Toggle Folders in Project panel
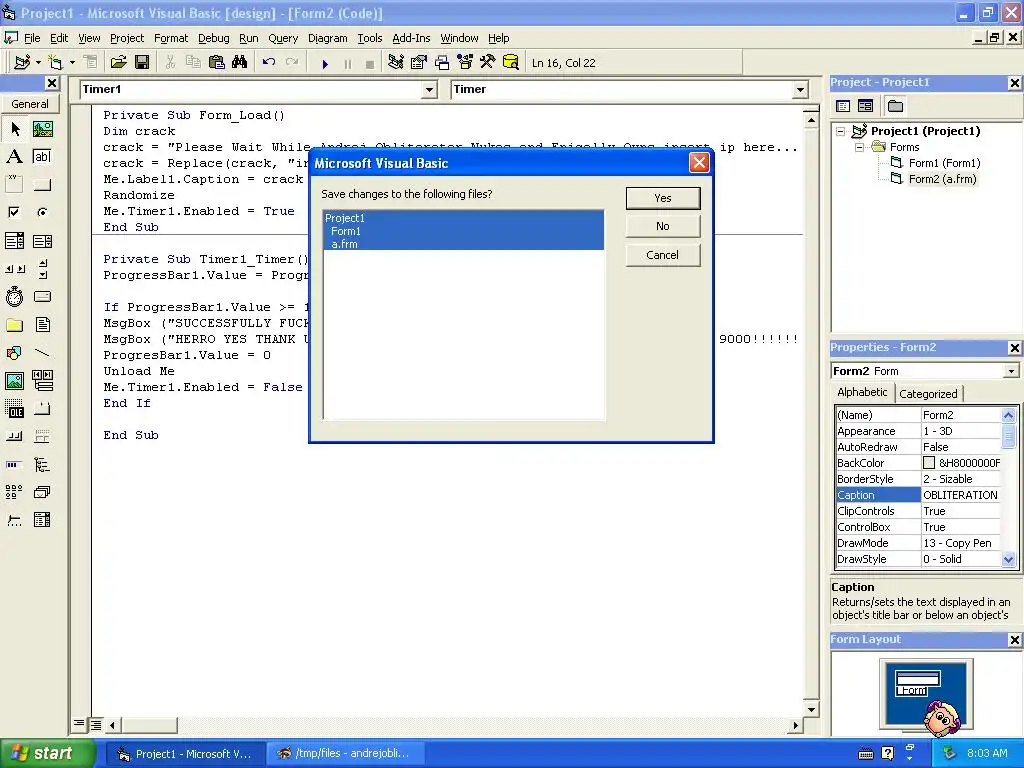The height and width of the screenshot is (768, 1024). coord(895,106)
